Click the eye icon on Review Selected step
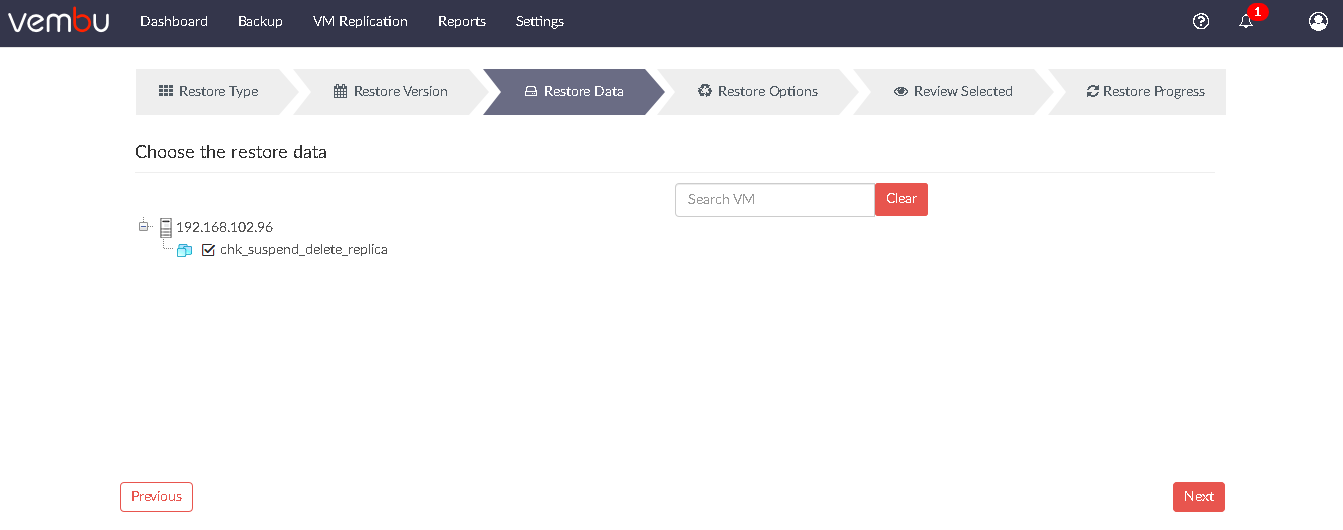Image resolution: width=1343 pixels, height=530 pixels. (x=901, y=91)
